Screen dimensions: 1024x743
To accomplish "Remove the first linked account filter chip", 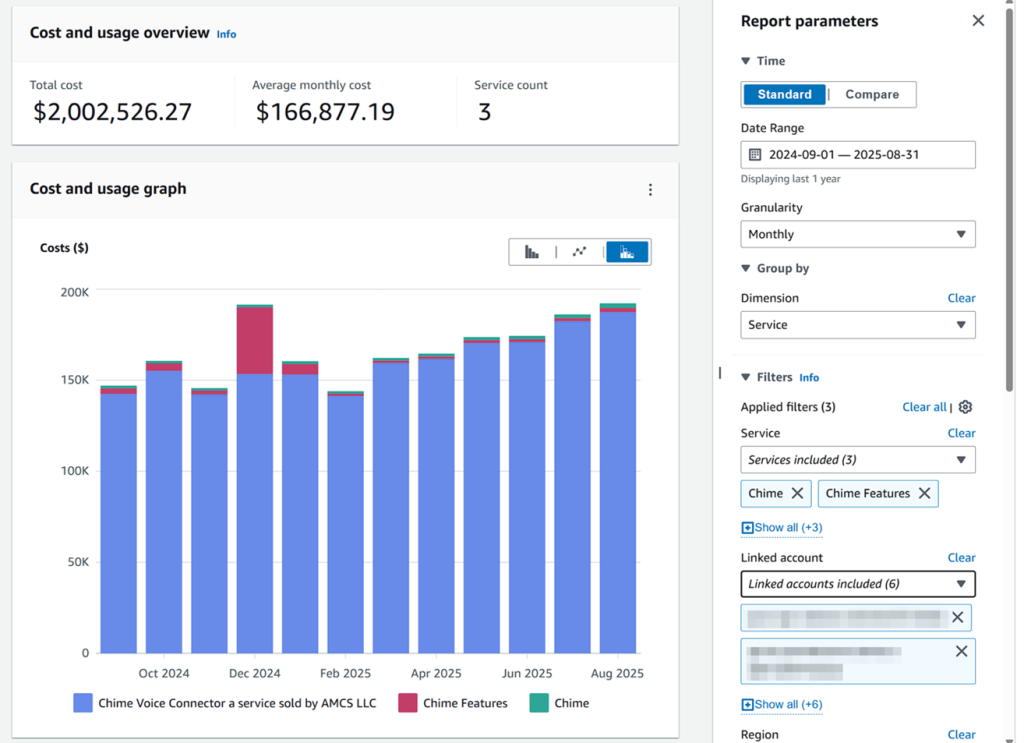I will [x=957, y=617].
